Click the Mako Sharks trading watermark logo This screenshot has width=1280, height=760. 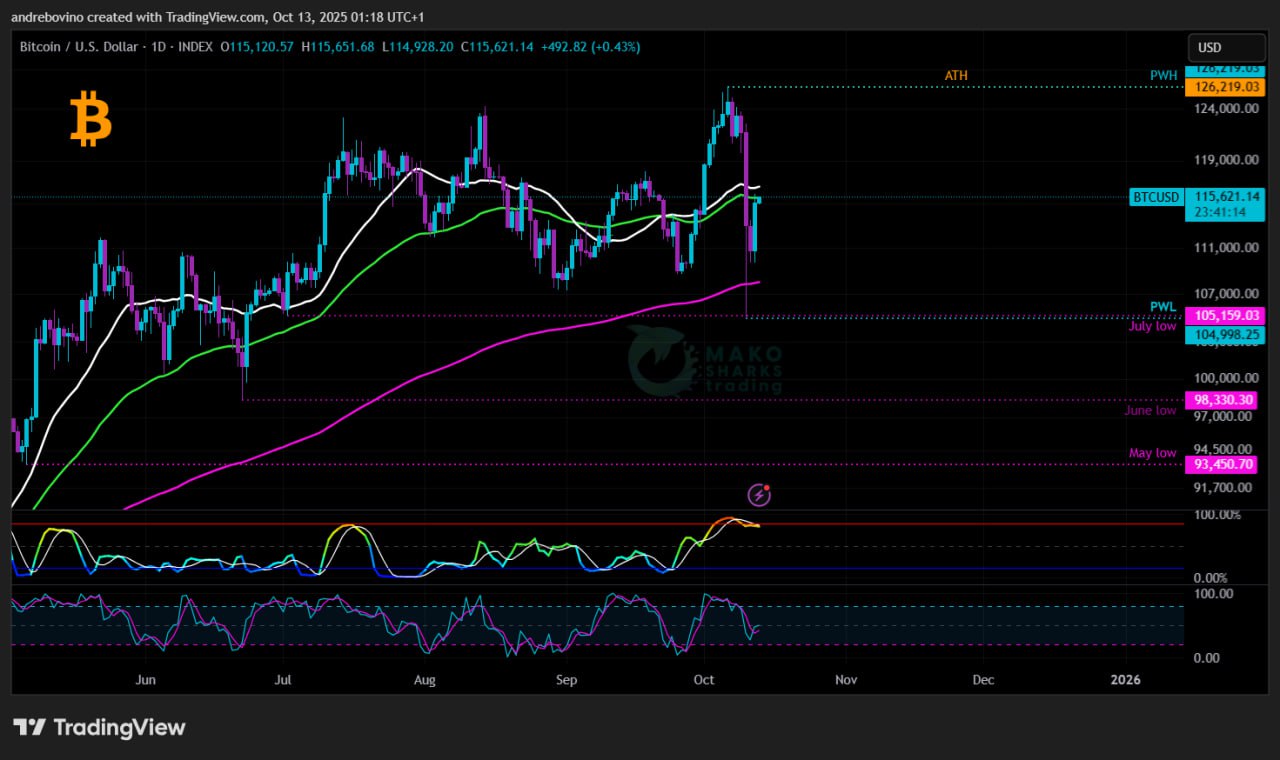click(705, 361)
